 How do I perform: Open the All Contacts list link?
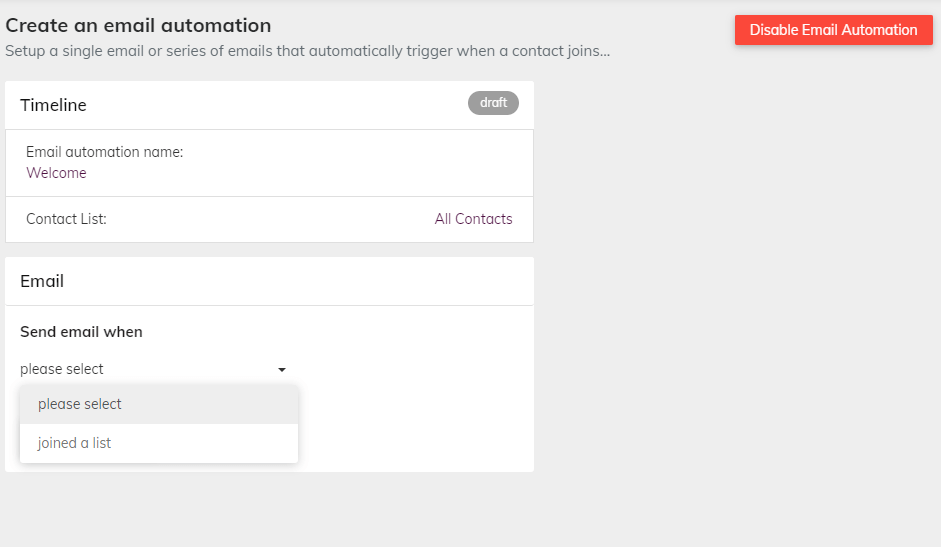click(474, 219)
